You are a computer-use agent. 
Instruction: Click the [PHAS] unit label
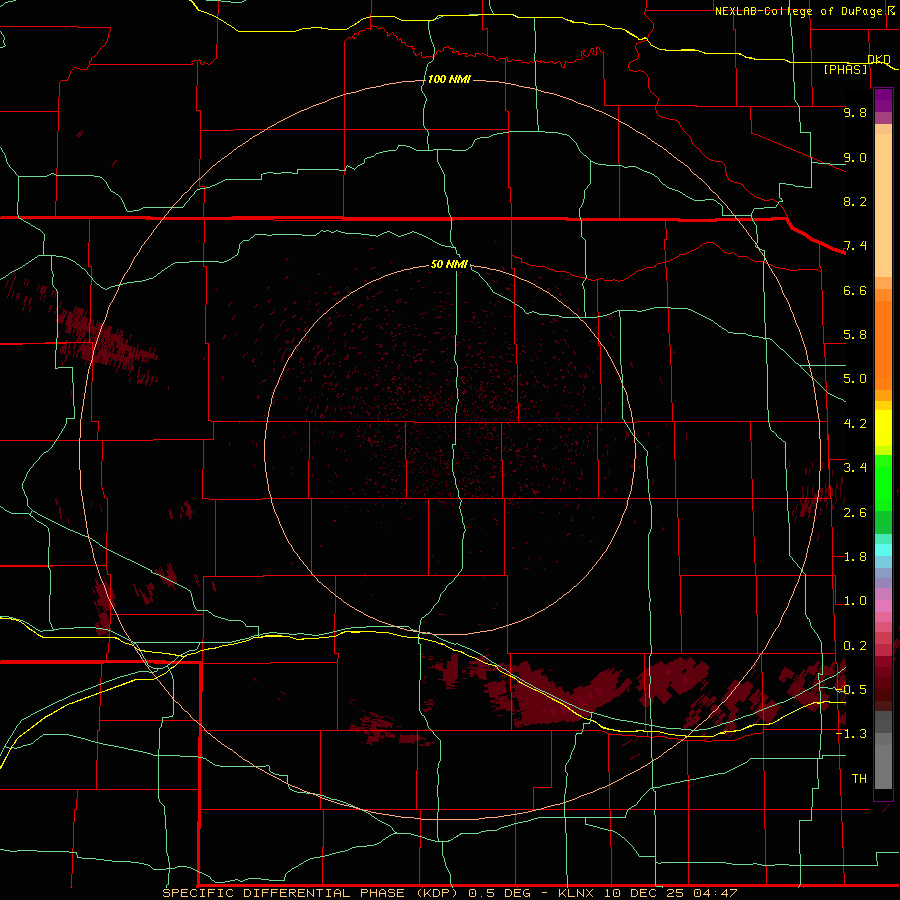click(845, 69)
